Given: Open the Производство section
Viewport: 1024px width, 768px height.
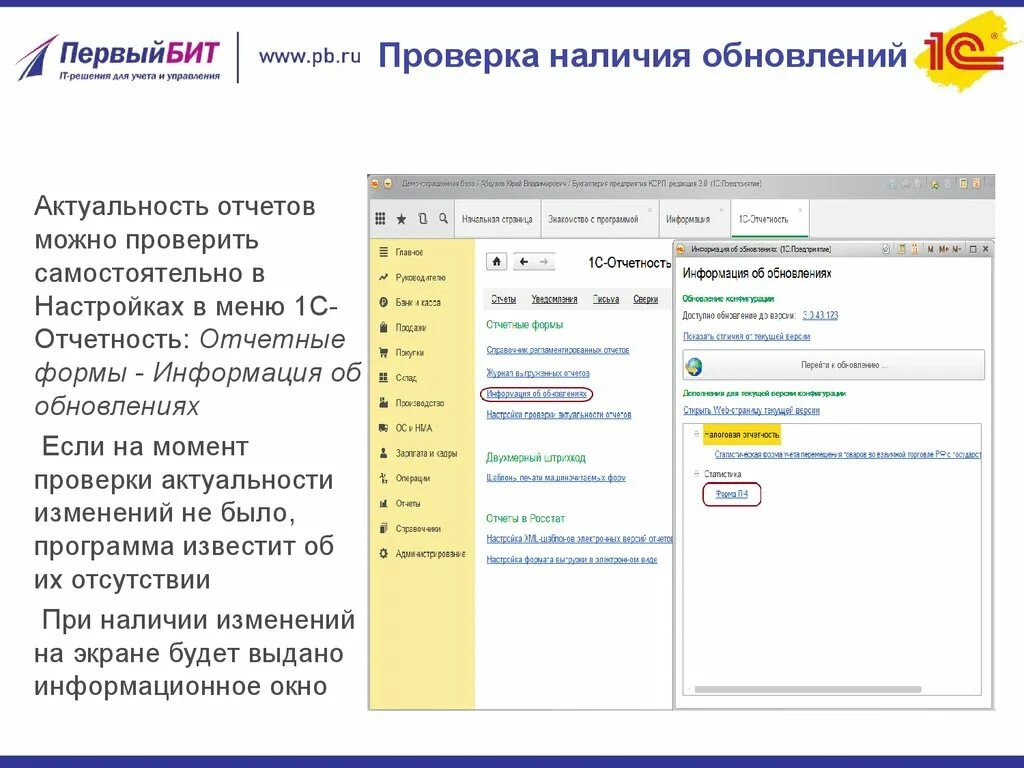Looking at the screenshot, I should click(x=419, y=403).
